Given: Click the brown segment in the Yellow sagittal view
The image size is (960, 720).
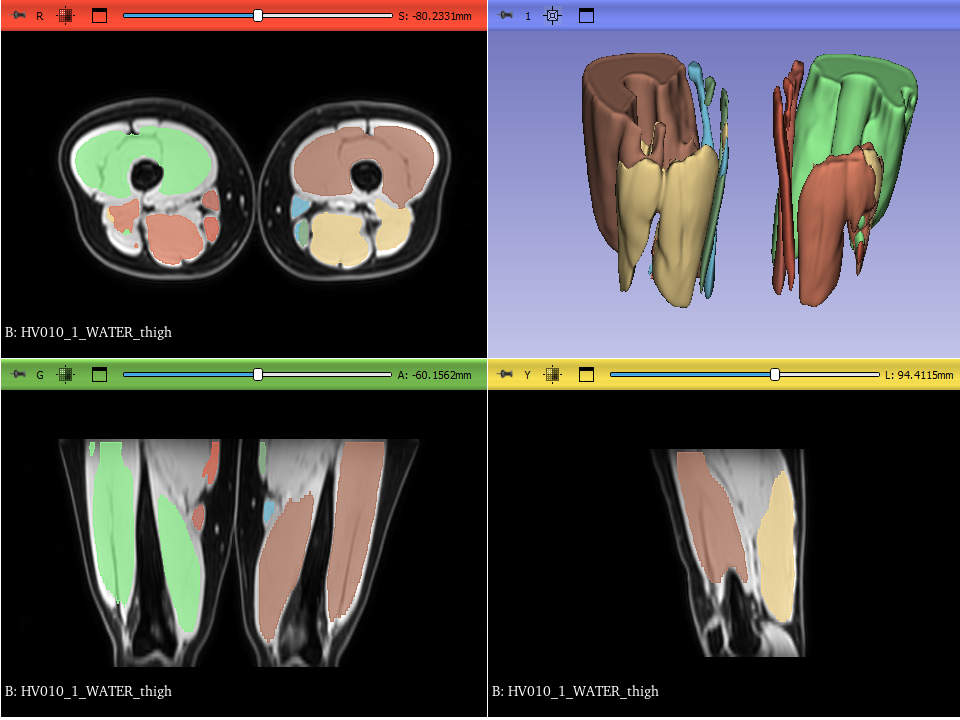Looking at the screenshot, I should coord(710,517).
